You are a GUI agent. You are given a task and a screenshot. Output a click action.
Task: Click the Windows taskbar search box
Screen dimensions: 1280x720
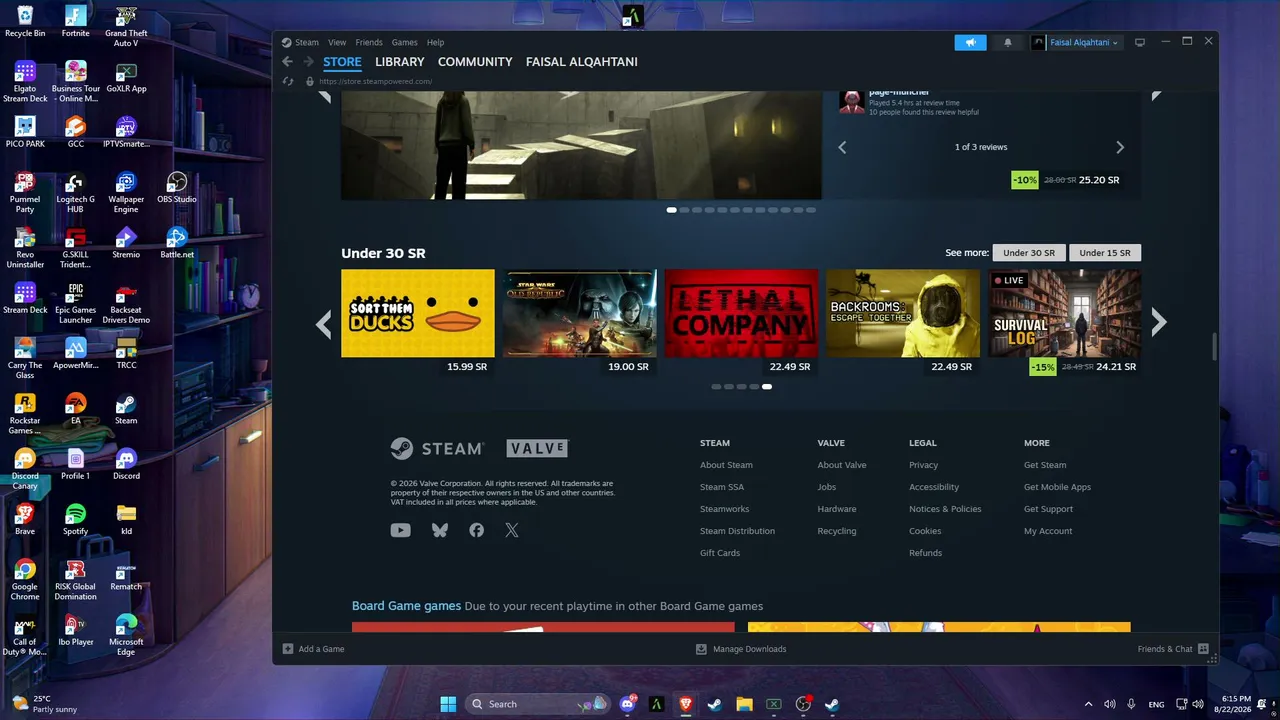coord(540,704)
